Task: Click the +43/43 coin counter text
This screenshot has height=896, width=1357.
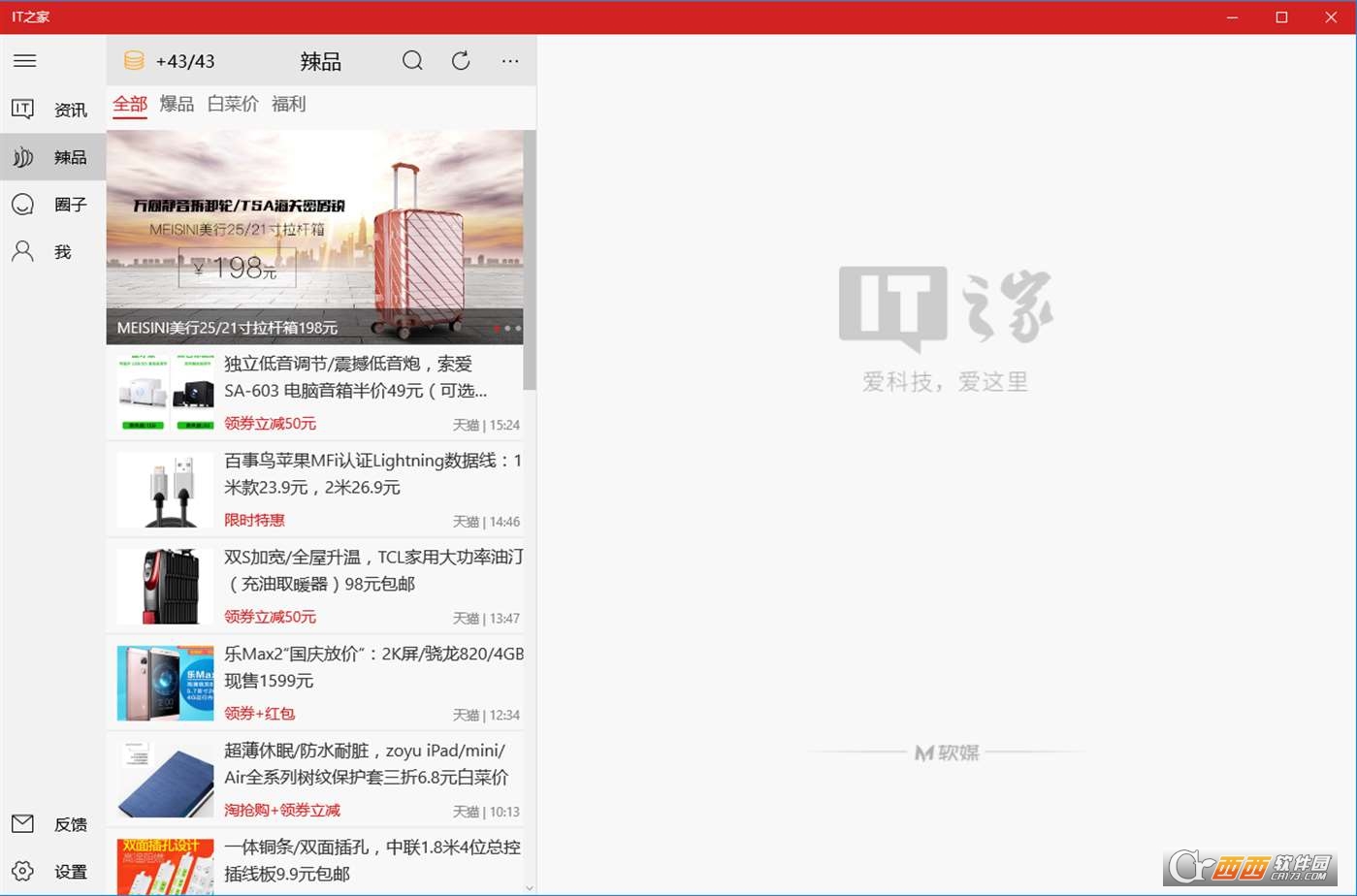Action: click(x=185, y=61)
